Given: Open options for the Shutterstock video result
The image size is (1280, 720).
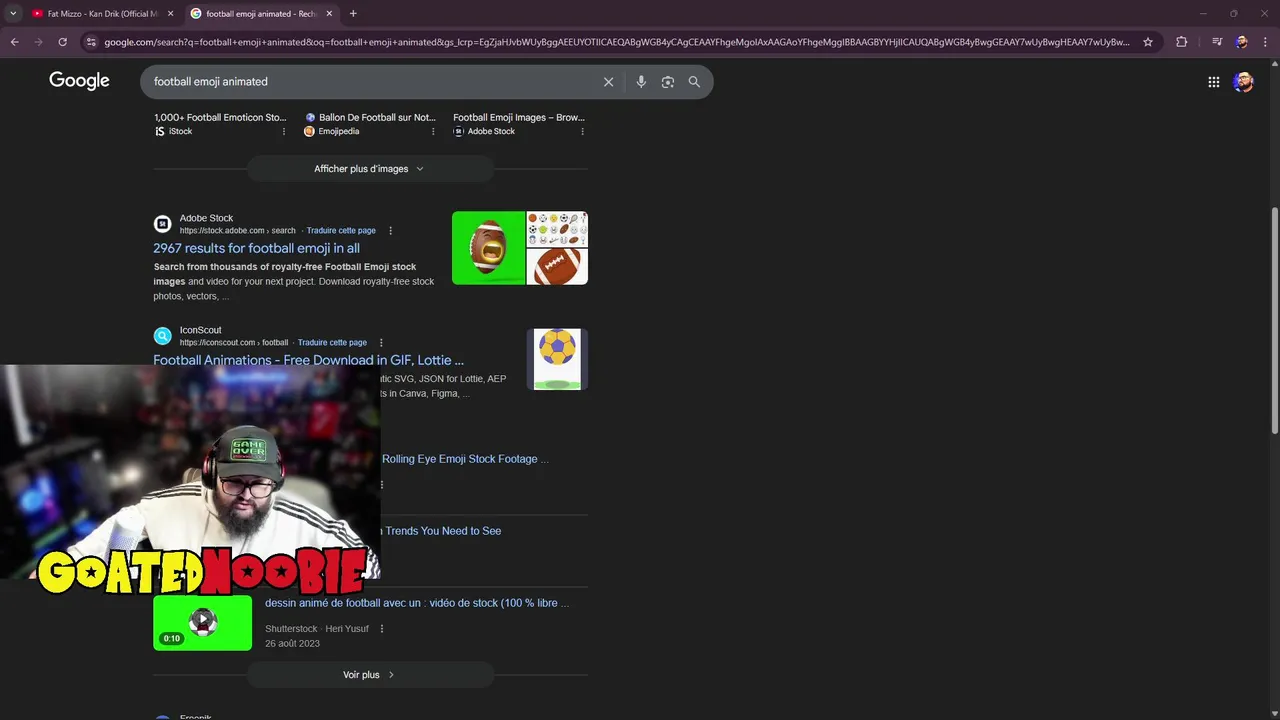Looking at the screenshot, I should [382, 629].
